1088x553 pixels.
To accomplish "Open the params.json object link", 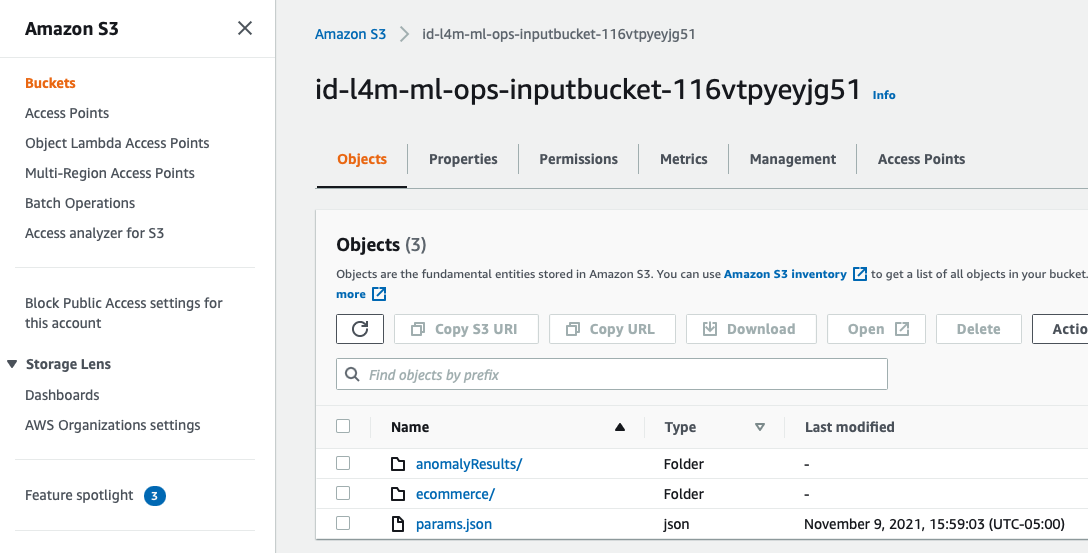I will pyautogui.click(x=454, y=524).
